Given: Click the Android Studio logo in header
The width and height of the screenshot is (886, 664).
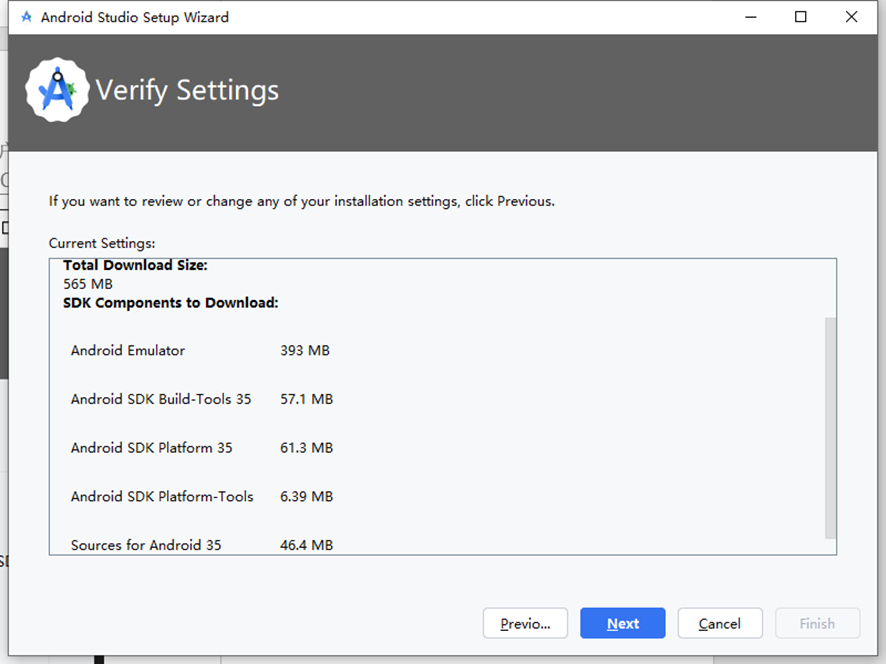Looking at the screenshot, I should coord(57,90).
